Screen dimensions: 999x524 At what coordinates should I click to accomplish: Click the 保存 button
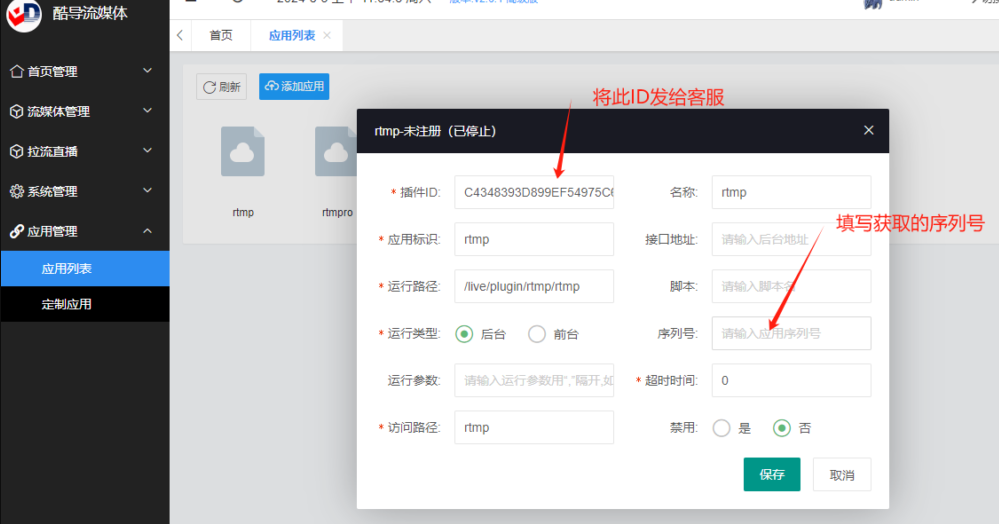coord(771,475)
